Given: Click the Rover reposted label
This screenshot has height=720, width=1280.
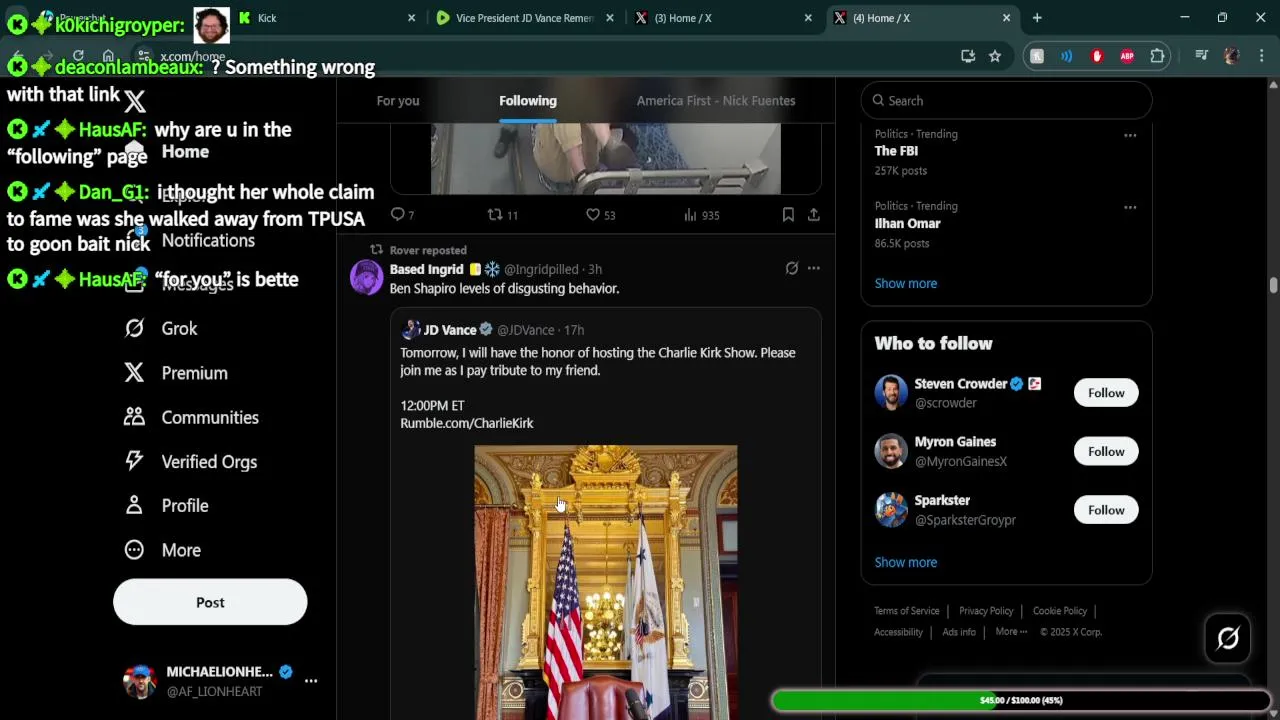Looking at the screenshot, I should (x=428, y=250).
